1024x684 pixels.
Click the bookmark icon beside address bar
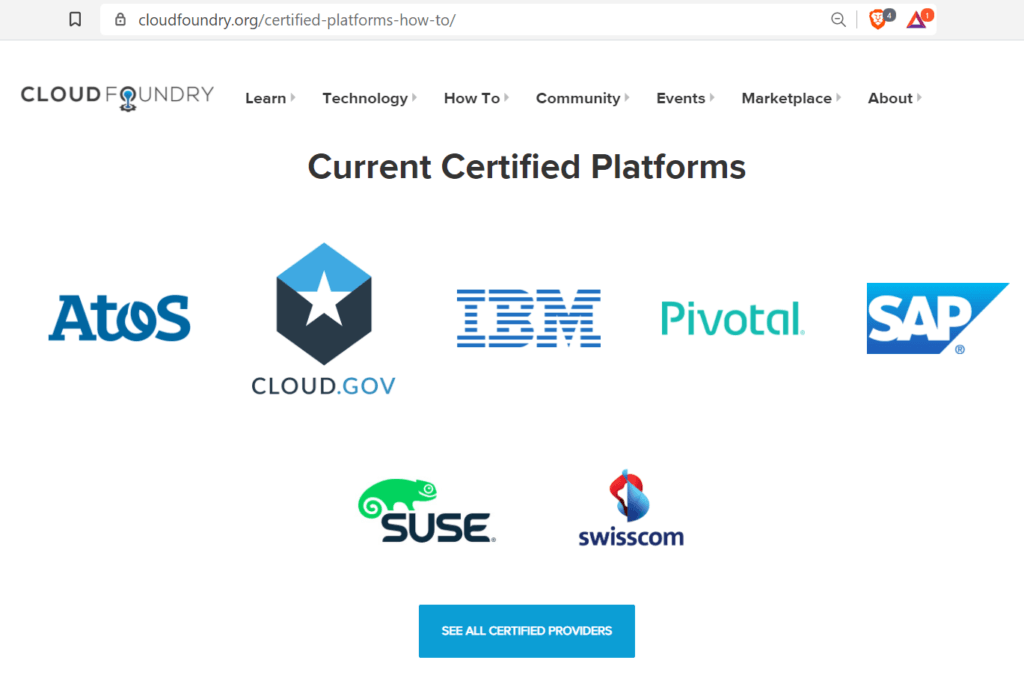pos(75,20)
